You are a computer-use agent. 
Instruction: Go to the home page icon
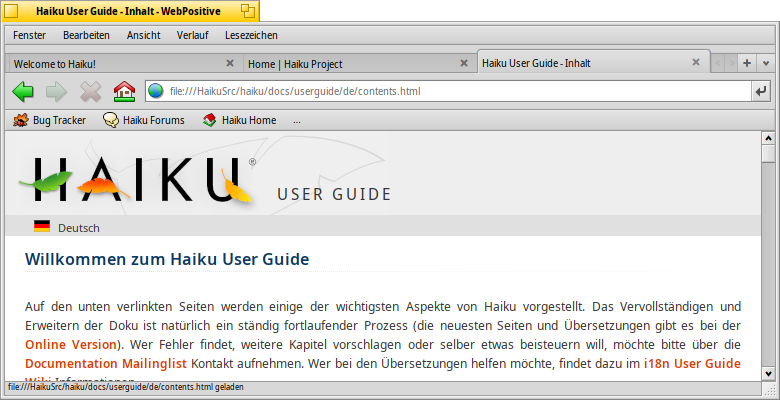[124, 92]
